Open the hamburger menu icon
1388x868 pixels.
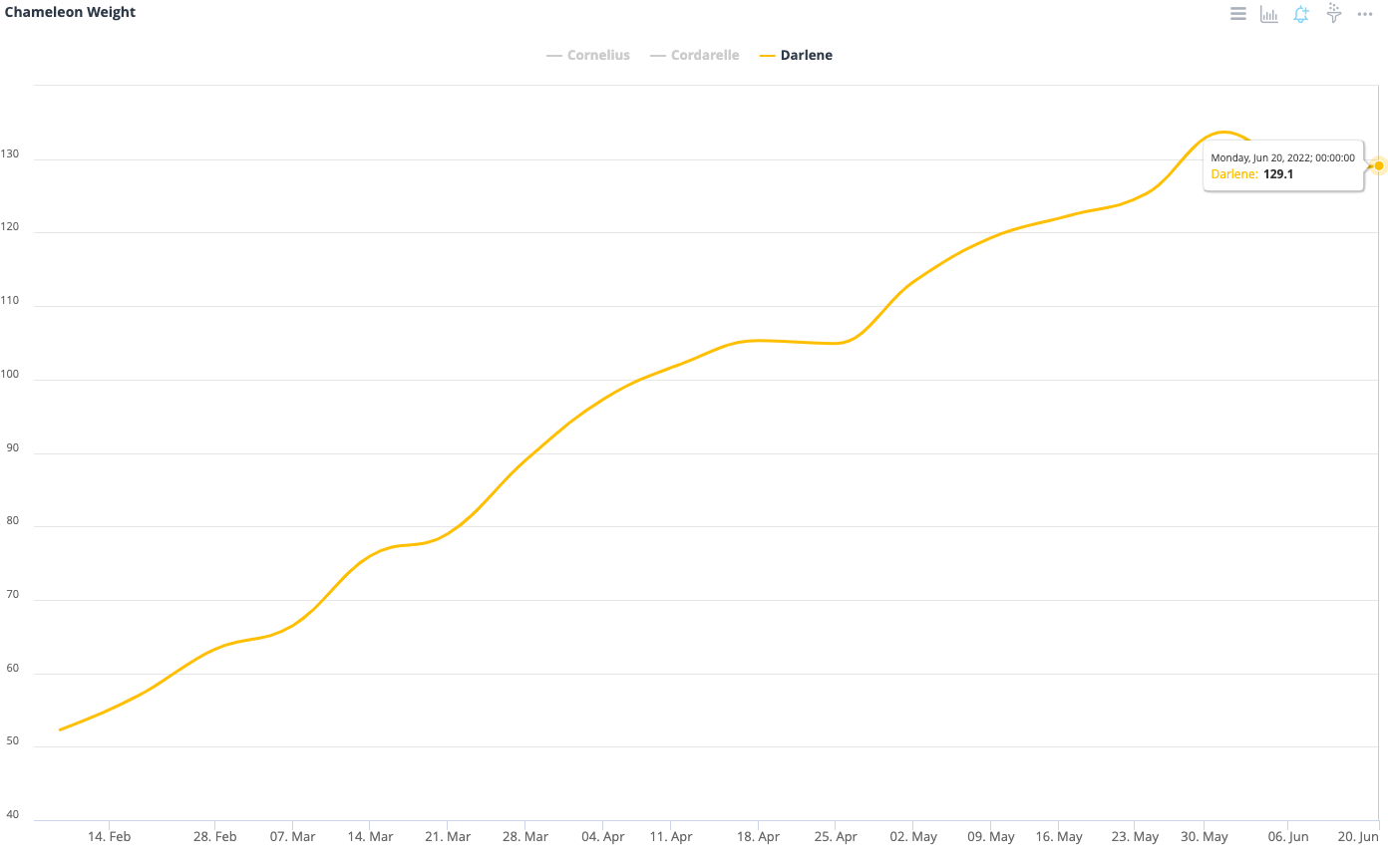click(x=1237, y=14)
